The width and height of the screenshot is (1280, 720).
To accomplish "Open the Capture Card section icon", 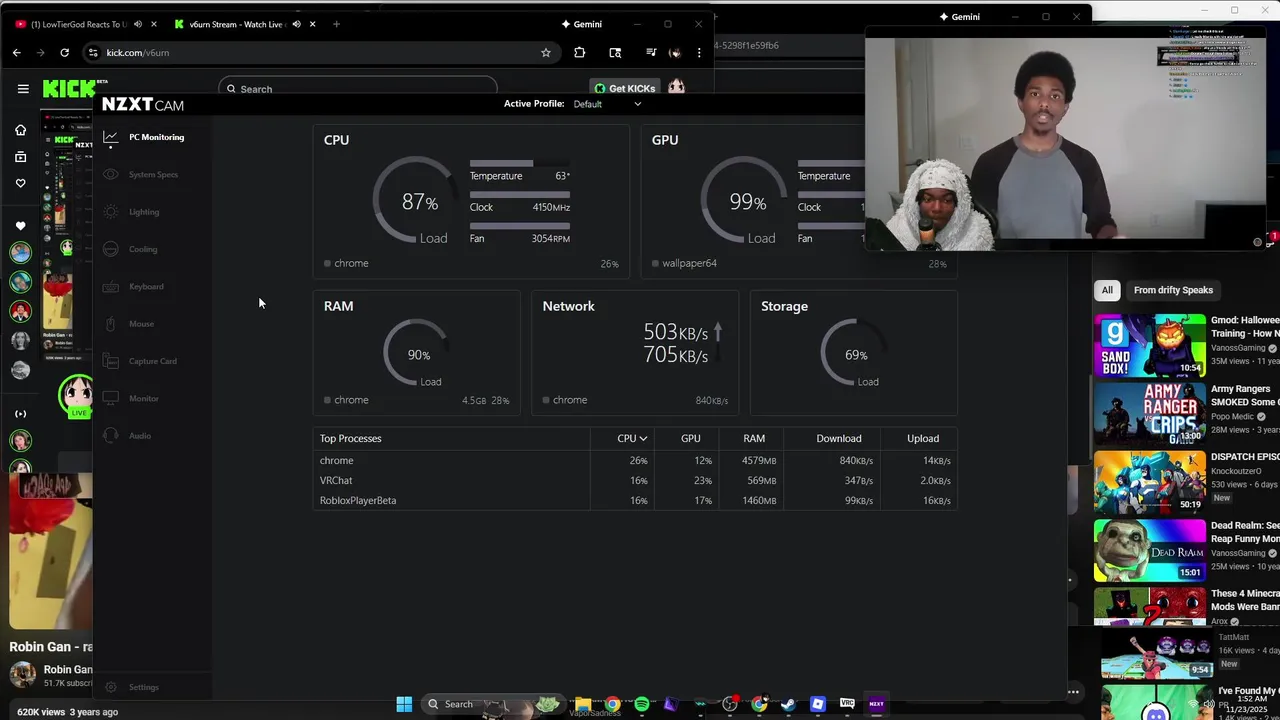I will click(111, 361).
